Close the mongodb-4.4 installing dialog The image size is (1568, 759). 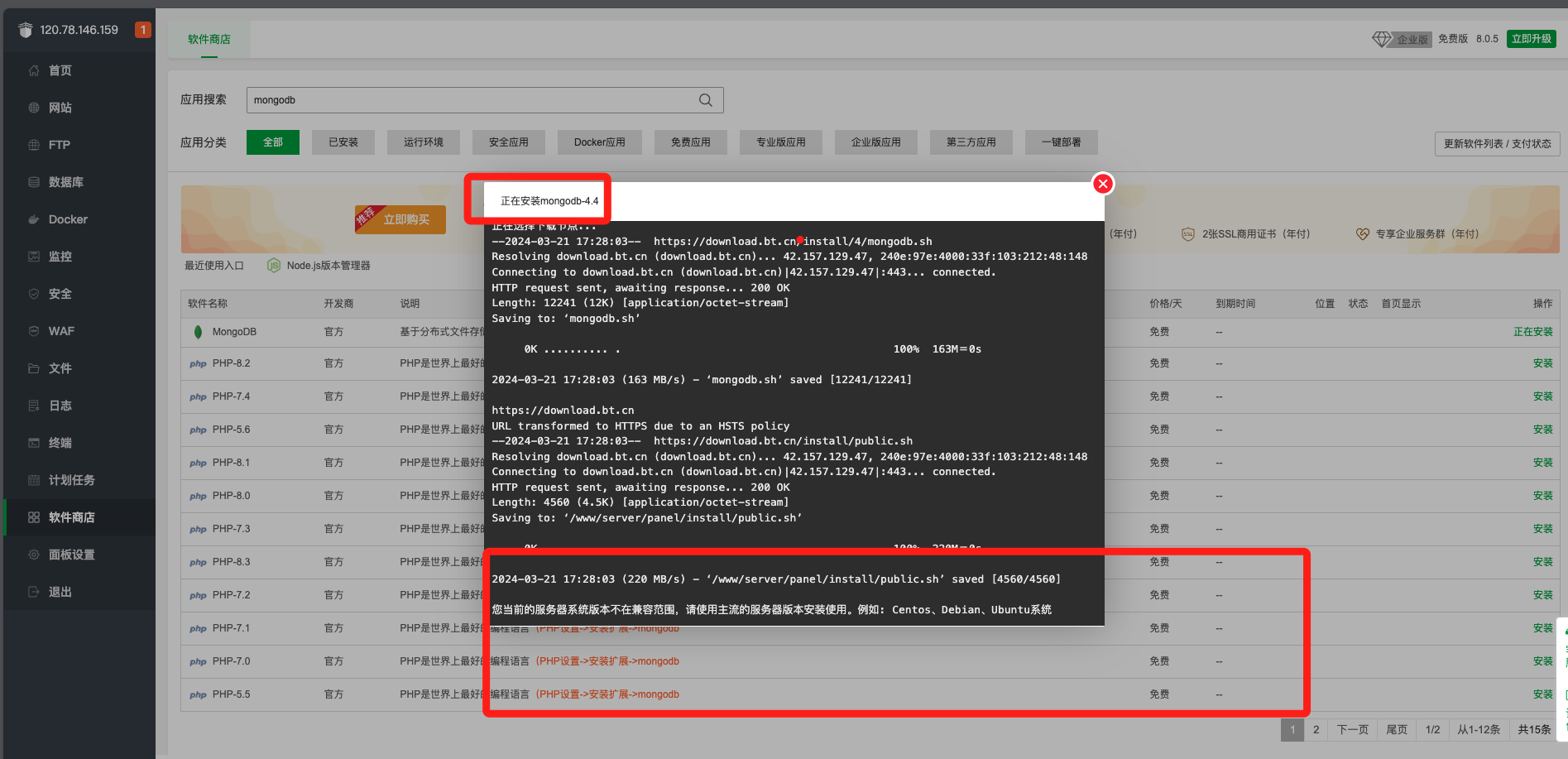click(x=1102, y=184)
